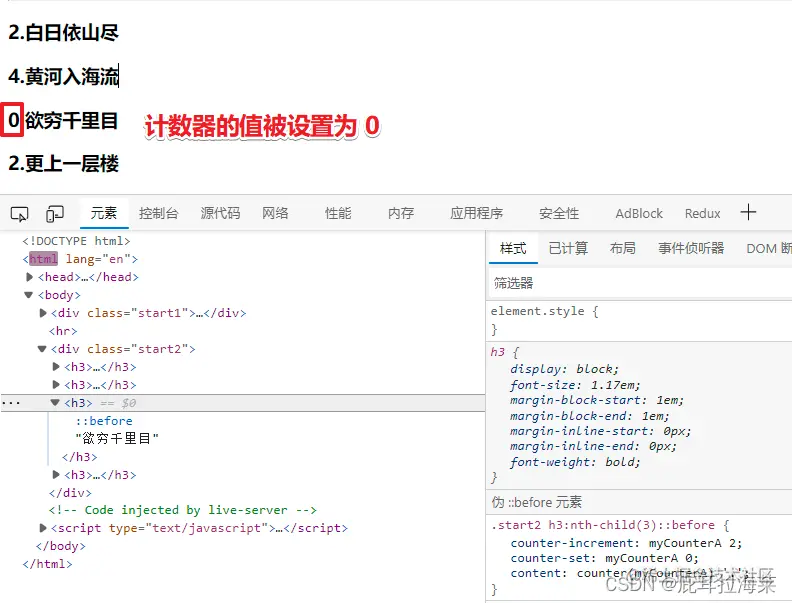792x603 pixels.
Task: Open the 事件侦听器 pane tab
Action: 691,248
